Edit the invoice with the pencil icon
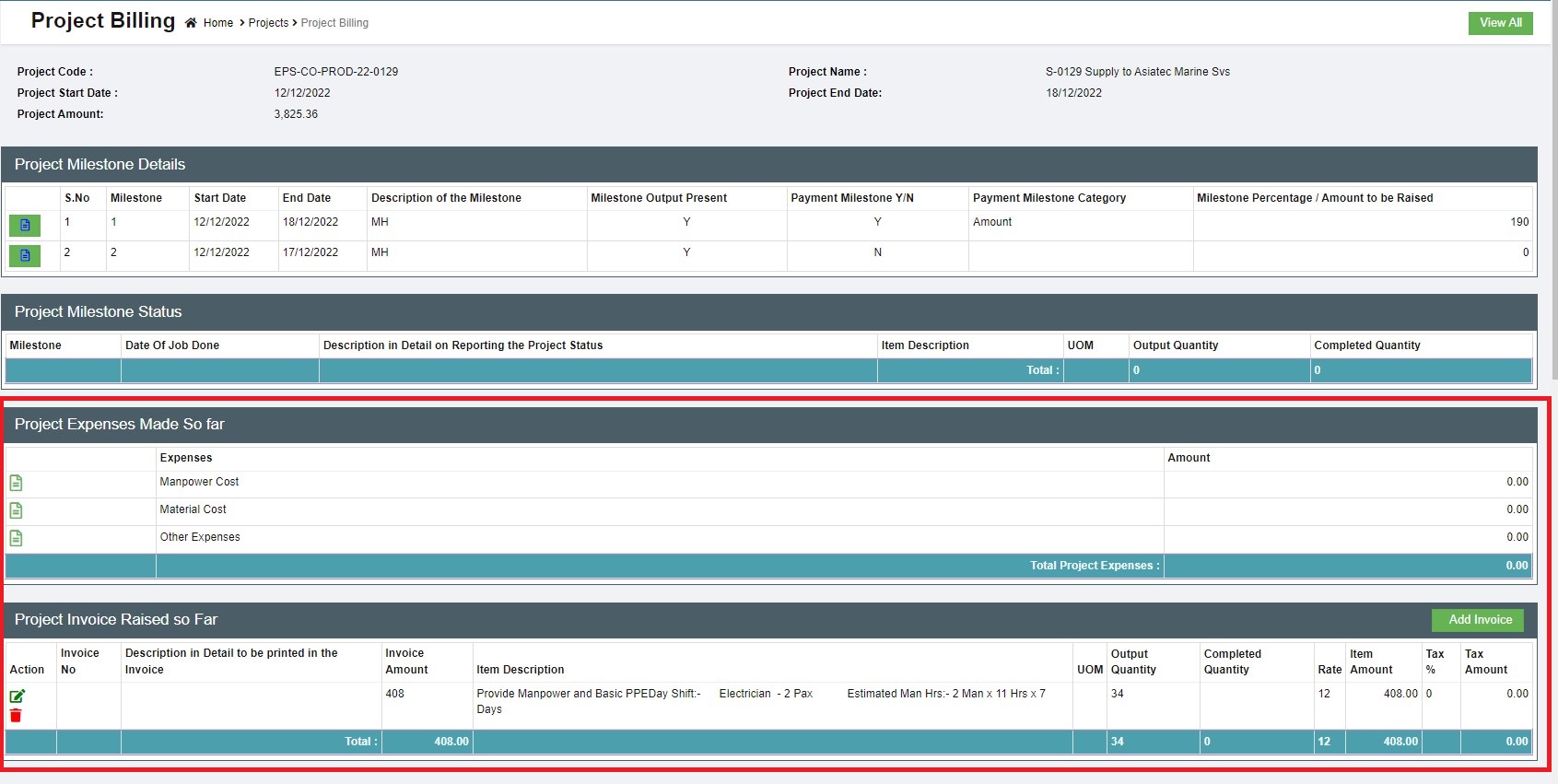1558x784 pixels. [x=17, y=696]
